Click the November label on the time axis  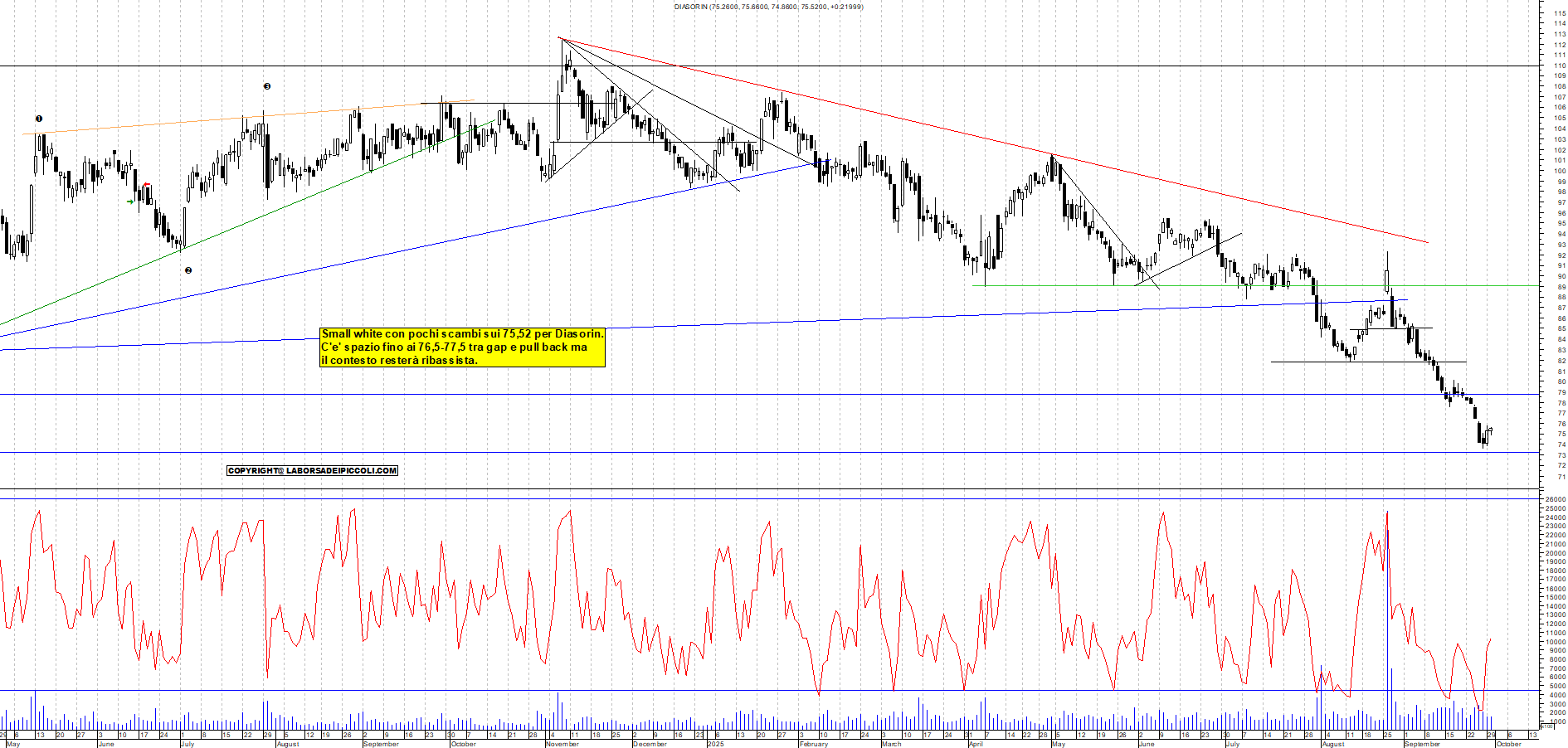(x=562, y=744)
